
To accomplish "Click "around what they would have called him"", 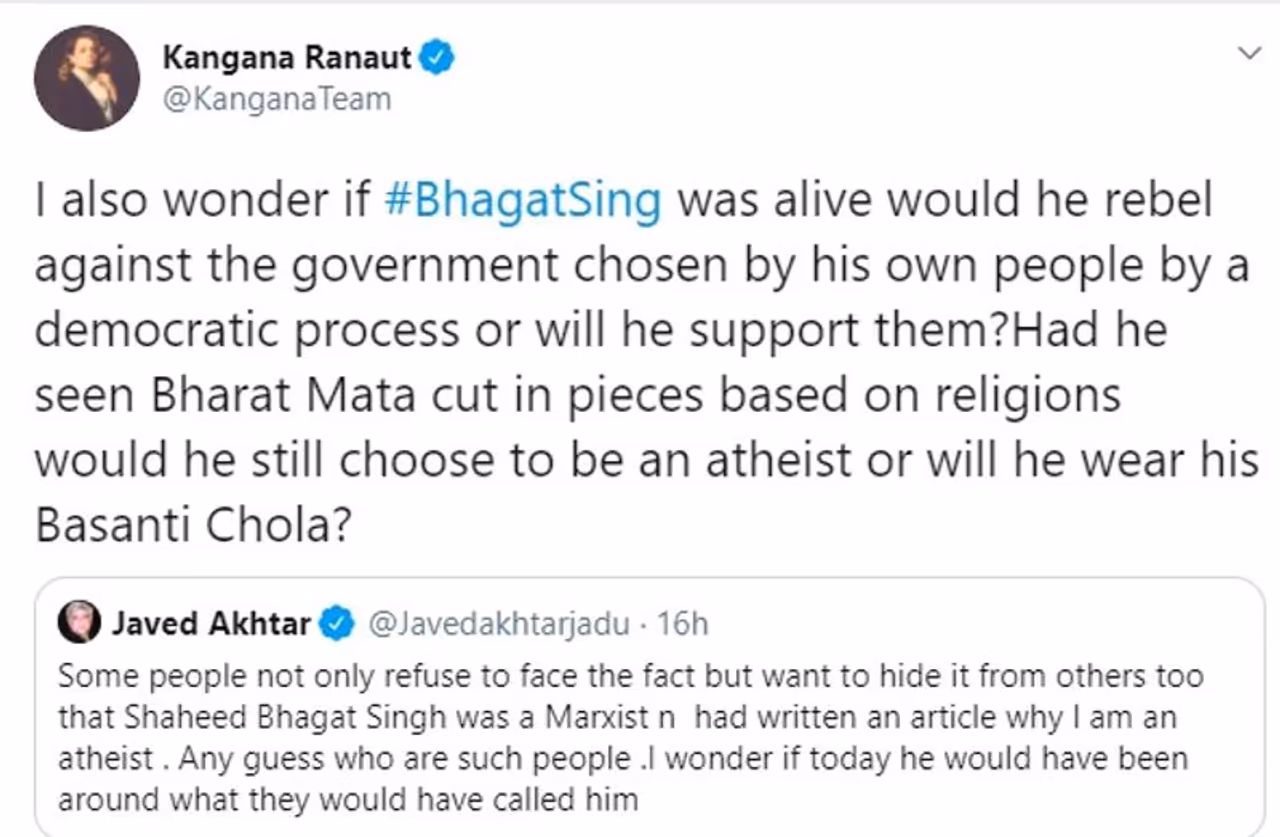I will (x=347, y=799).
